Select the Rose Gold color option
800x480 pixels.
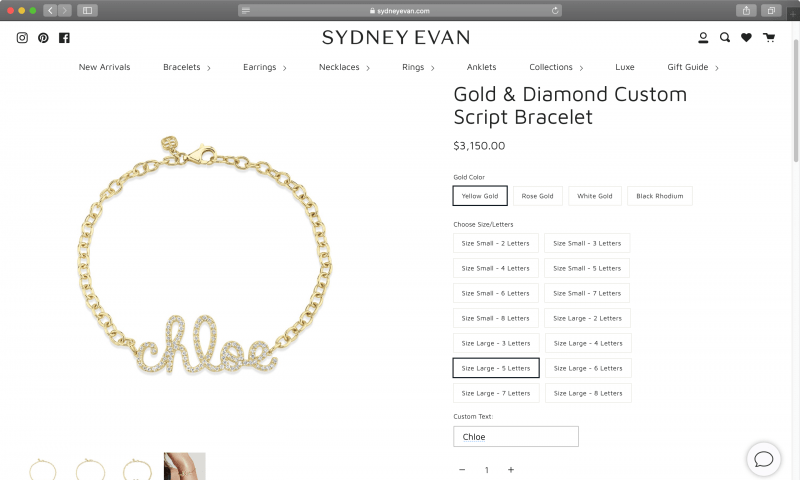(x=537, y=196)
